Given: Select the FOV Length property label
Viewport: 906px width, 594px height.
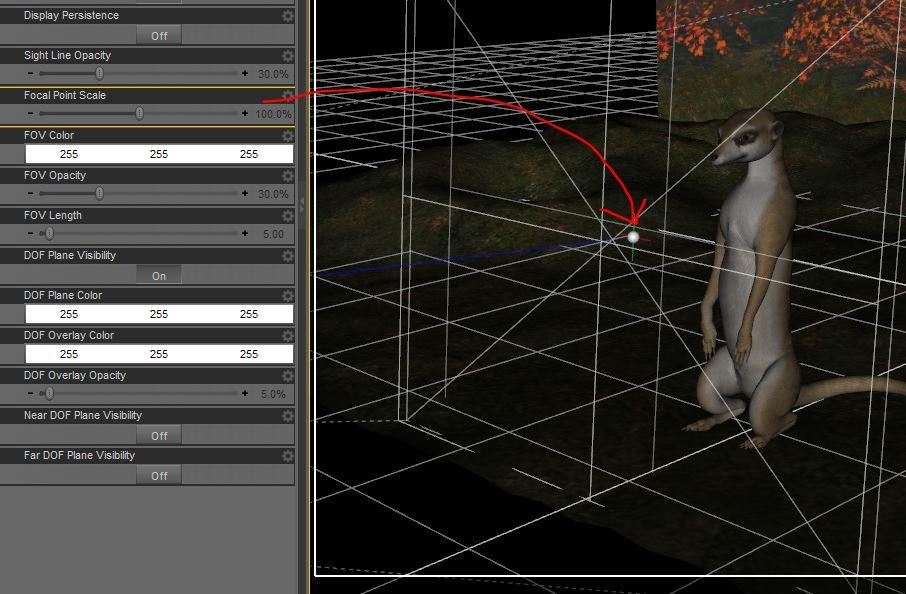Looking at the screenshot, I should click(x=53, y=216).
